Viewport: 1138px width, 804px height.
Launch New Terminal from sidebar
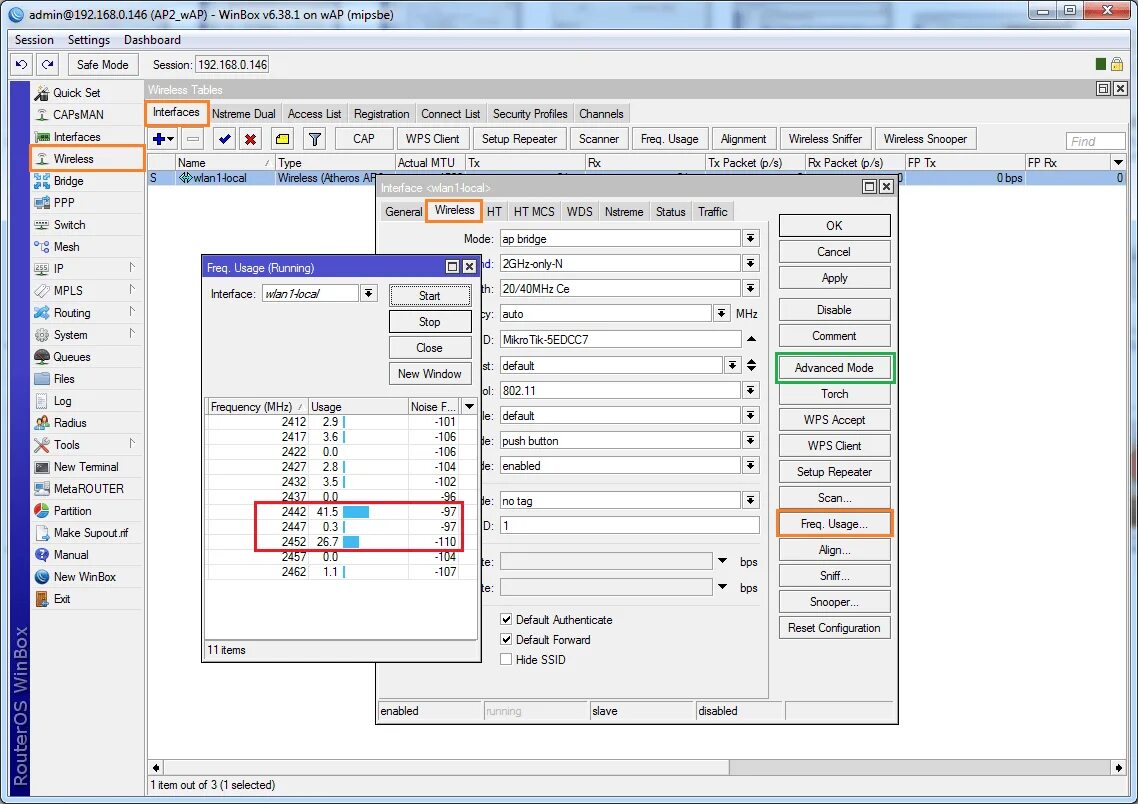pos(86,467)
